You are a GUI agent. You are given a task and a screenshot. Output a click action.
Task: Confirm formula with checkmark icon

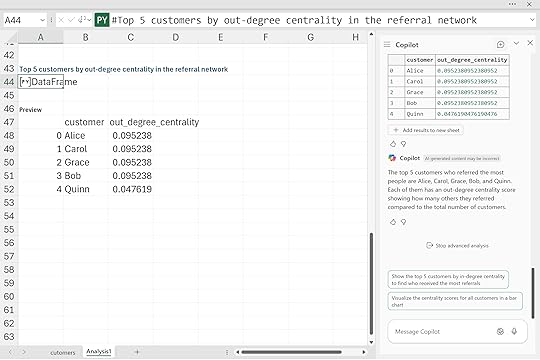pos(71,20)
